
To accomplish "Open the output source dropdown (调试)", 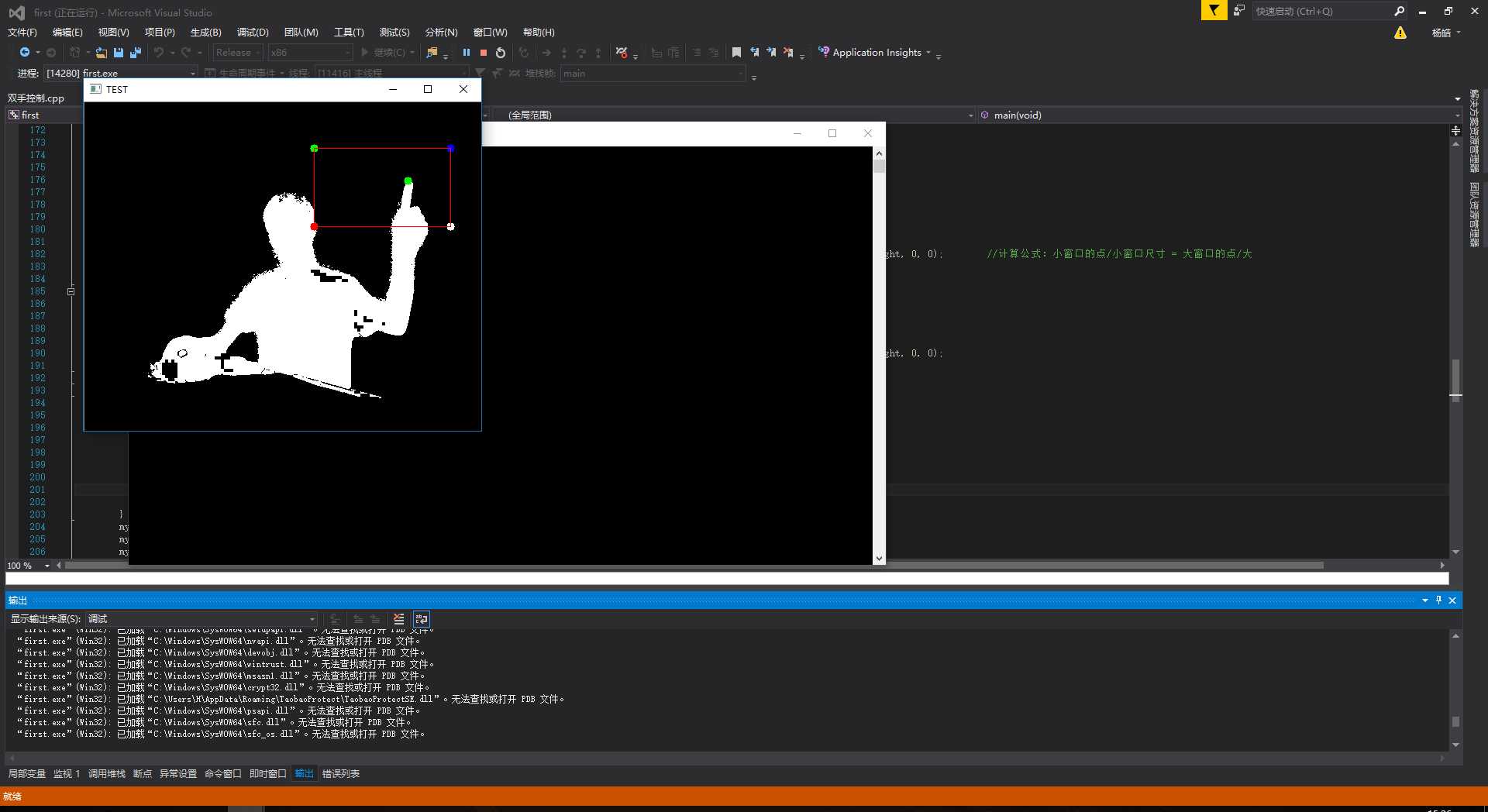I will point(201,619).
